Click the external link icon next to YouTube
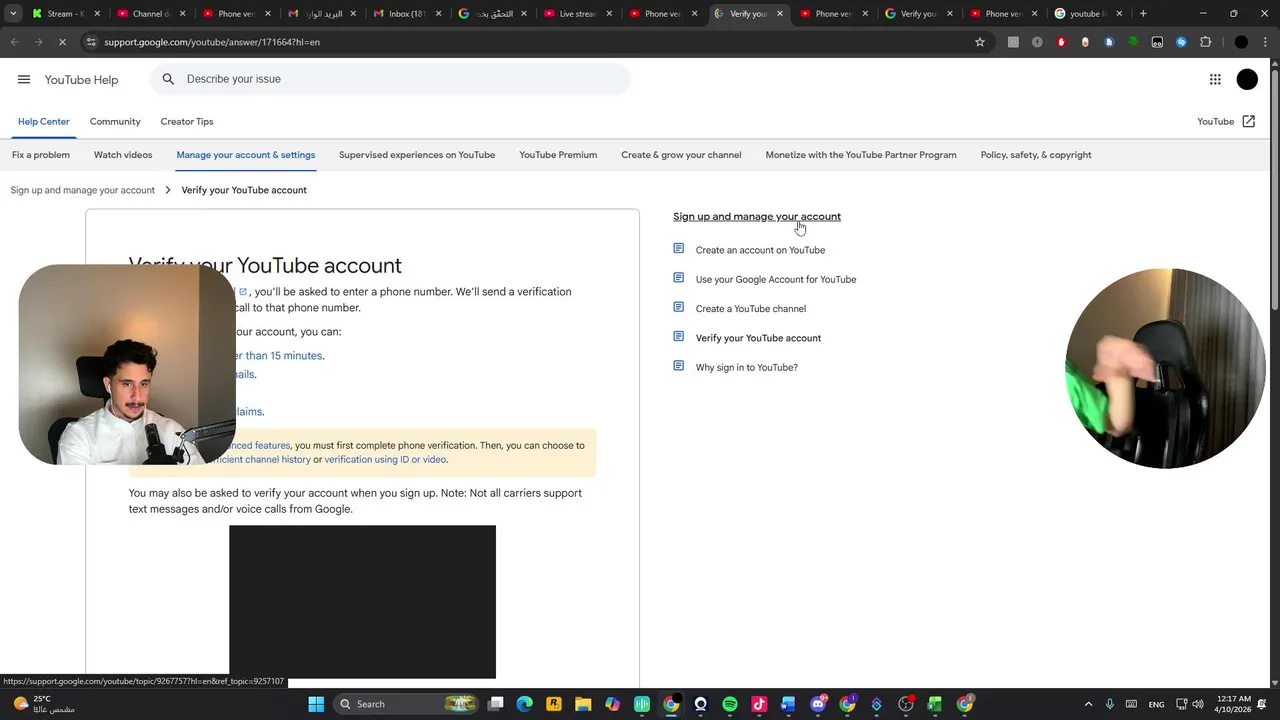The image size is (1280, 720). pos(1249,121)
